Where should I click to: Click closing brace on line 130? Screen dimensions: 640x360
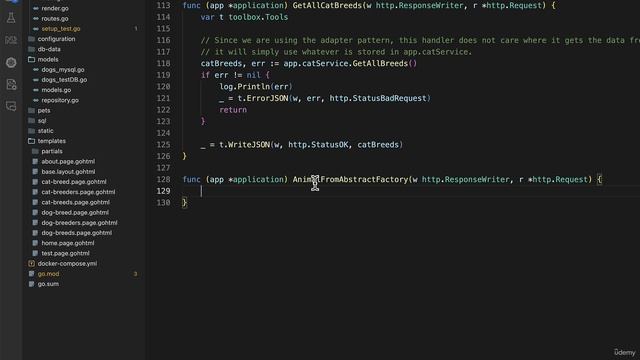184,203
